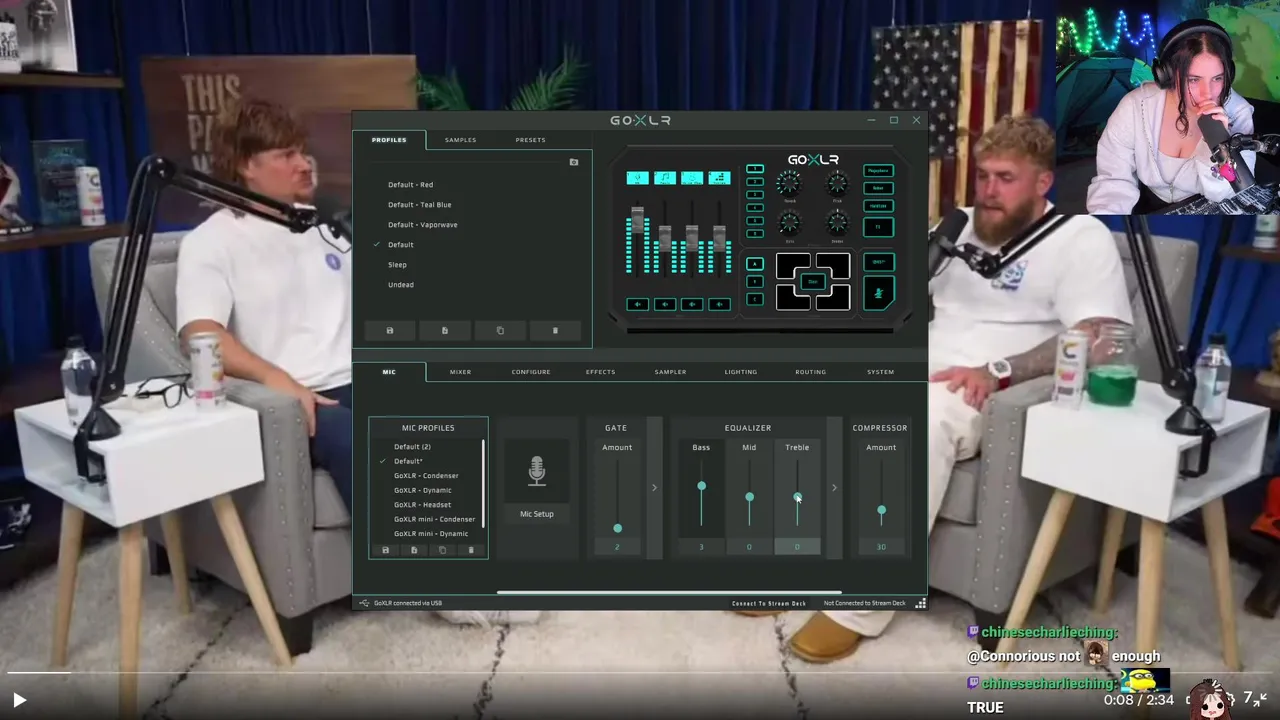Adjust the Gate Amount slider
1280x720 pixels.
pyautogui.click(x=617, y=528)
